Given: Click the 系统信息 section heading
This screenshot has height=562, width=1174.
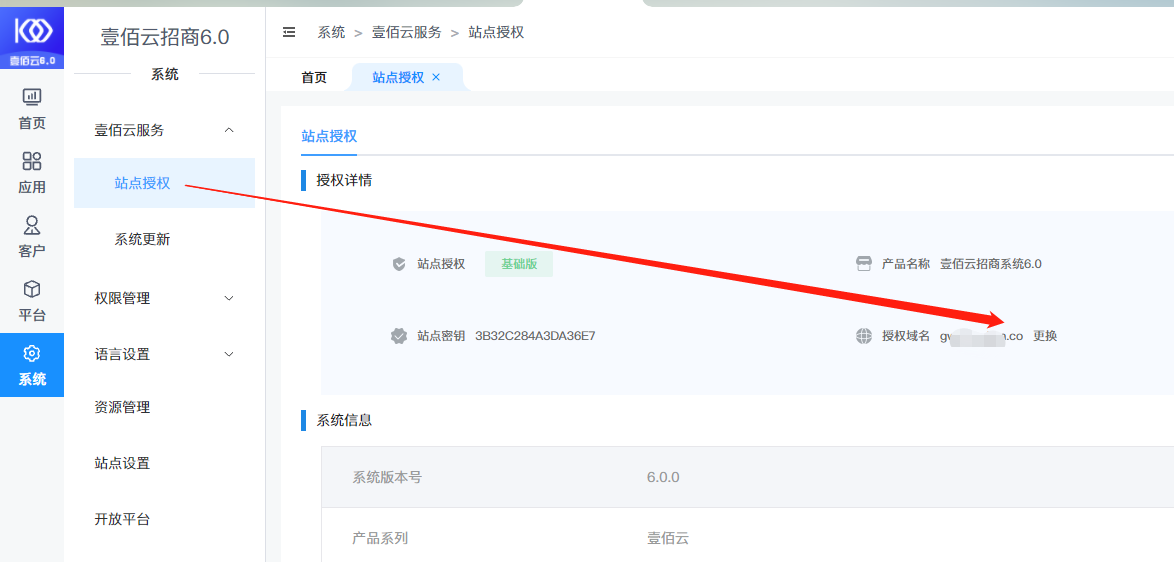Looking at the screenshot, I should [344, 421].
